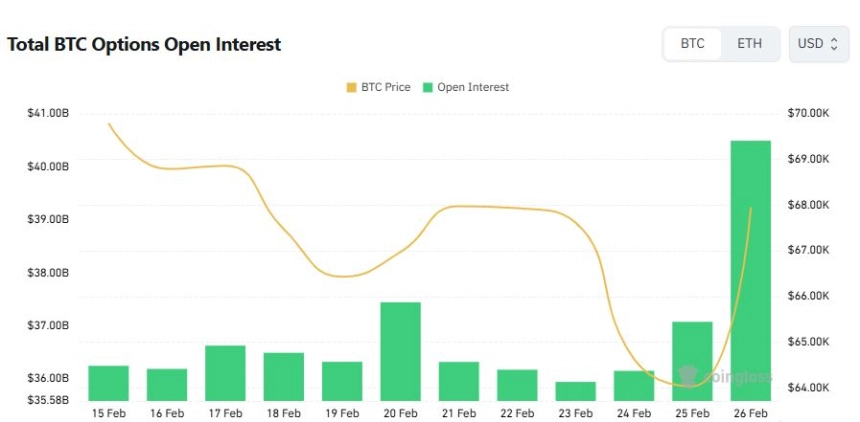Click the 15 Feb green bar

pos(108,382)
